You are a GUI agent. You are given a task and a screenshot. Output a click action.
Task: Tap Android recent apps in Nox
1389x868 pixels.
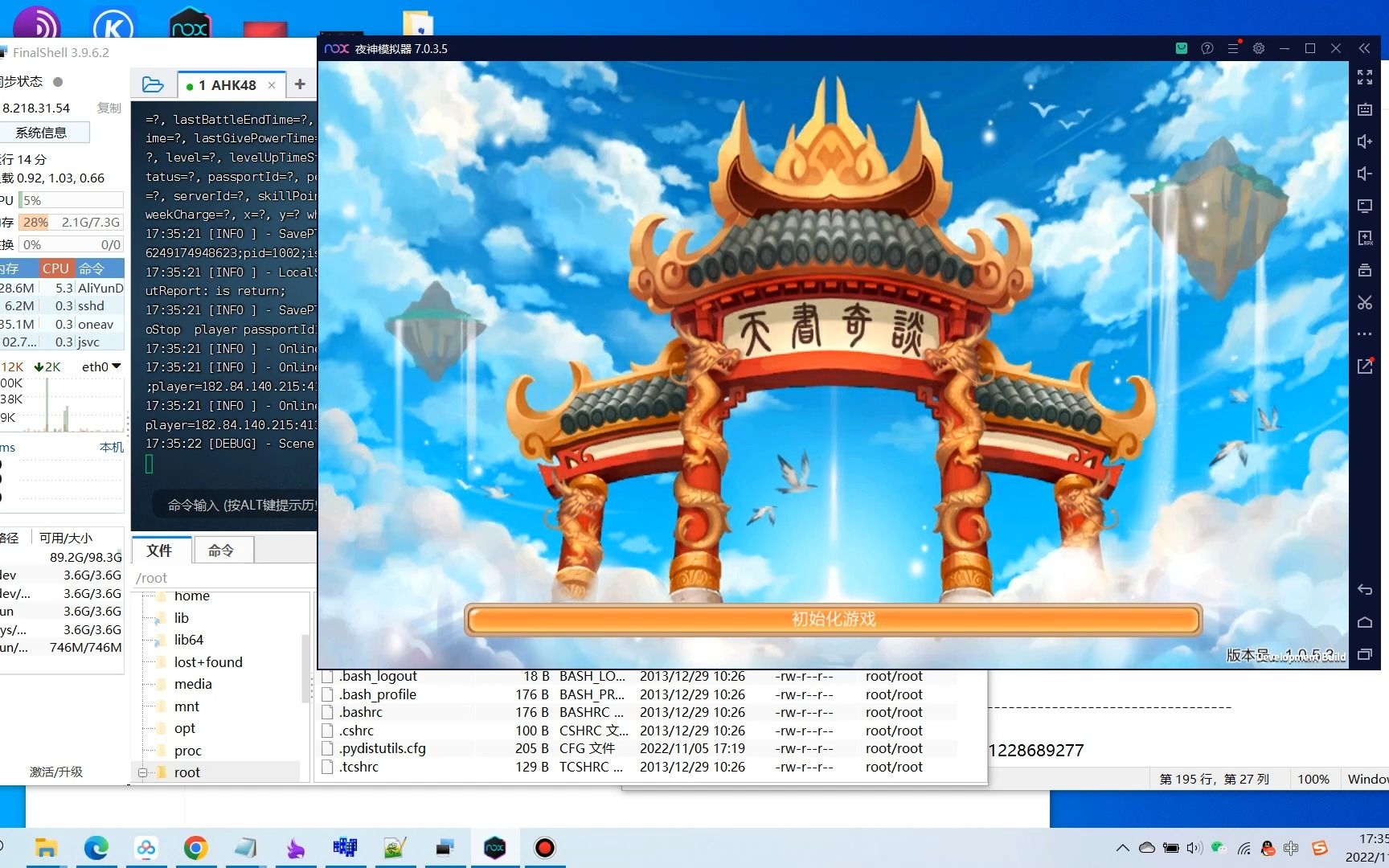1365,654
